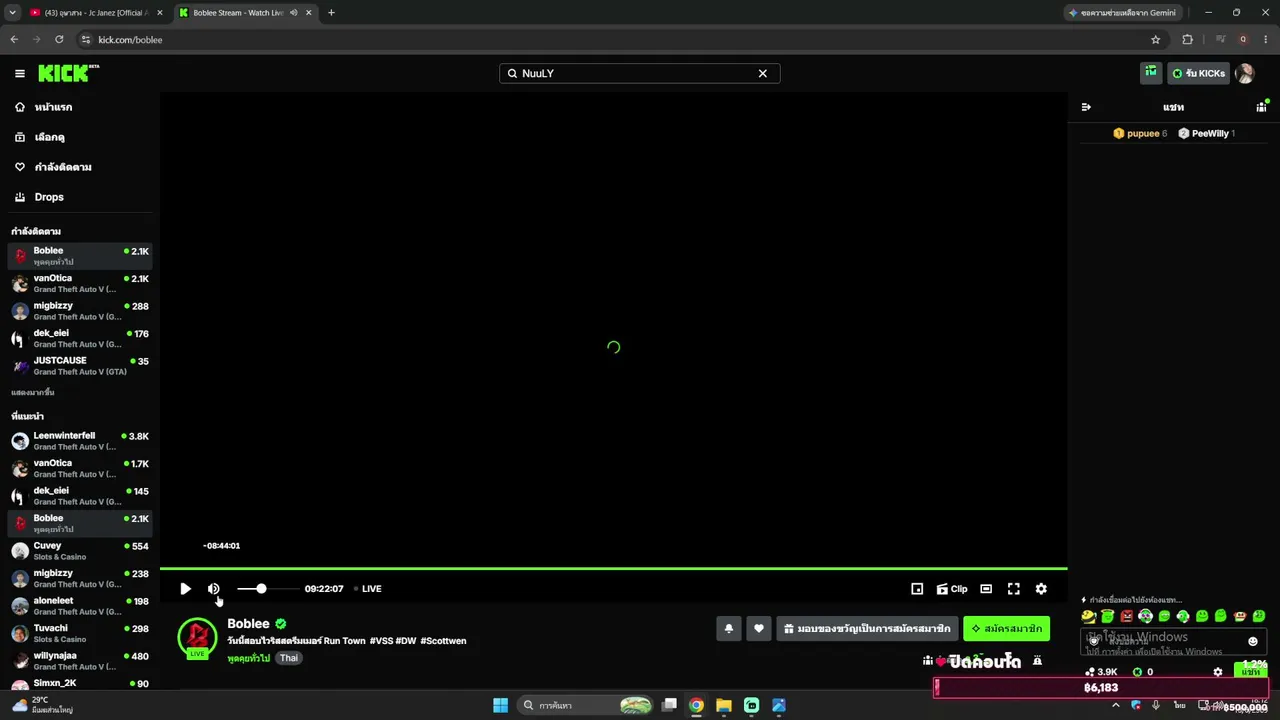Expand show more under following list
The height and width of the screenshot is (720, 1280).
(x=33, y=393)
